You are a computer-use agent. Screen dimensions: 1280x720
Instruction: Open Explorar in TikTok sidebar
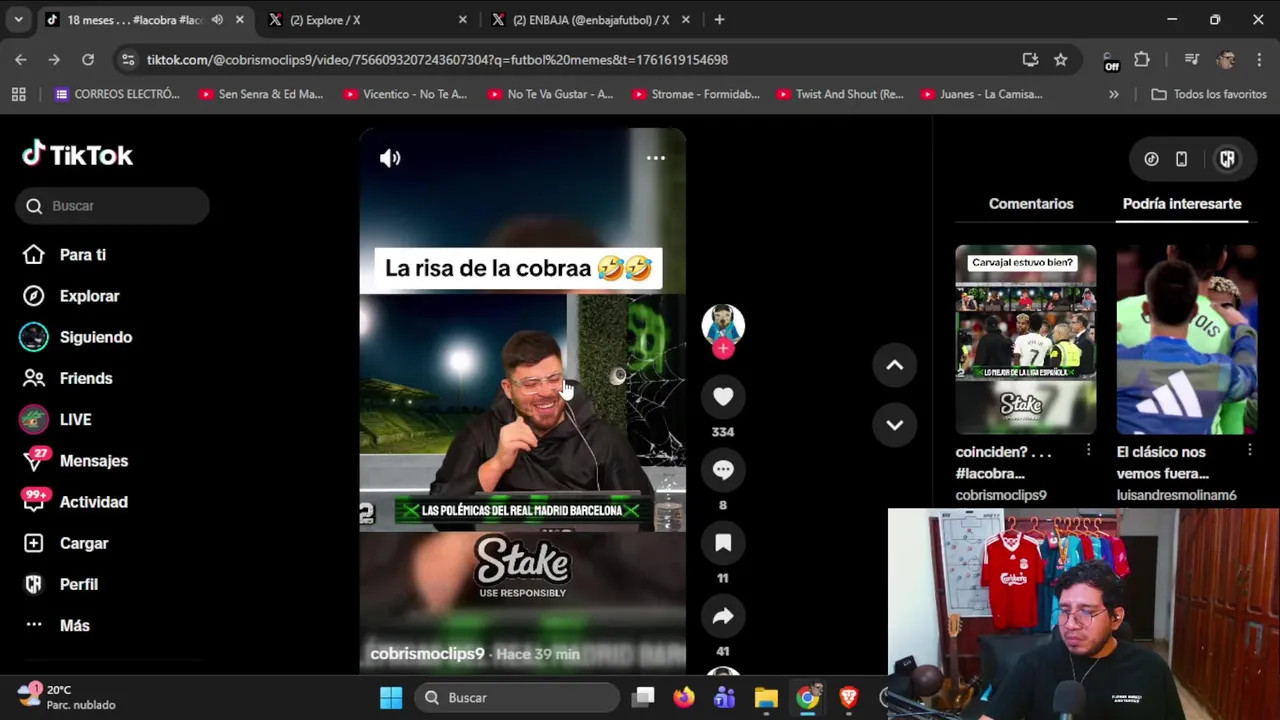click(x=89, y=296)
